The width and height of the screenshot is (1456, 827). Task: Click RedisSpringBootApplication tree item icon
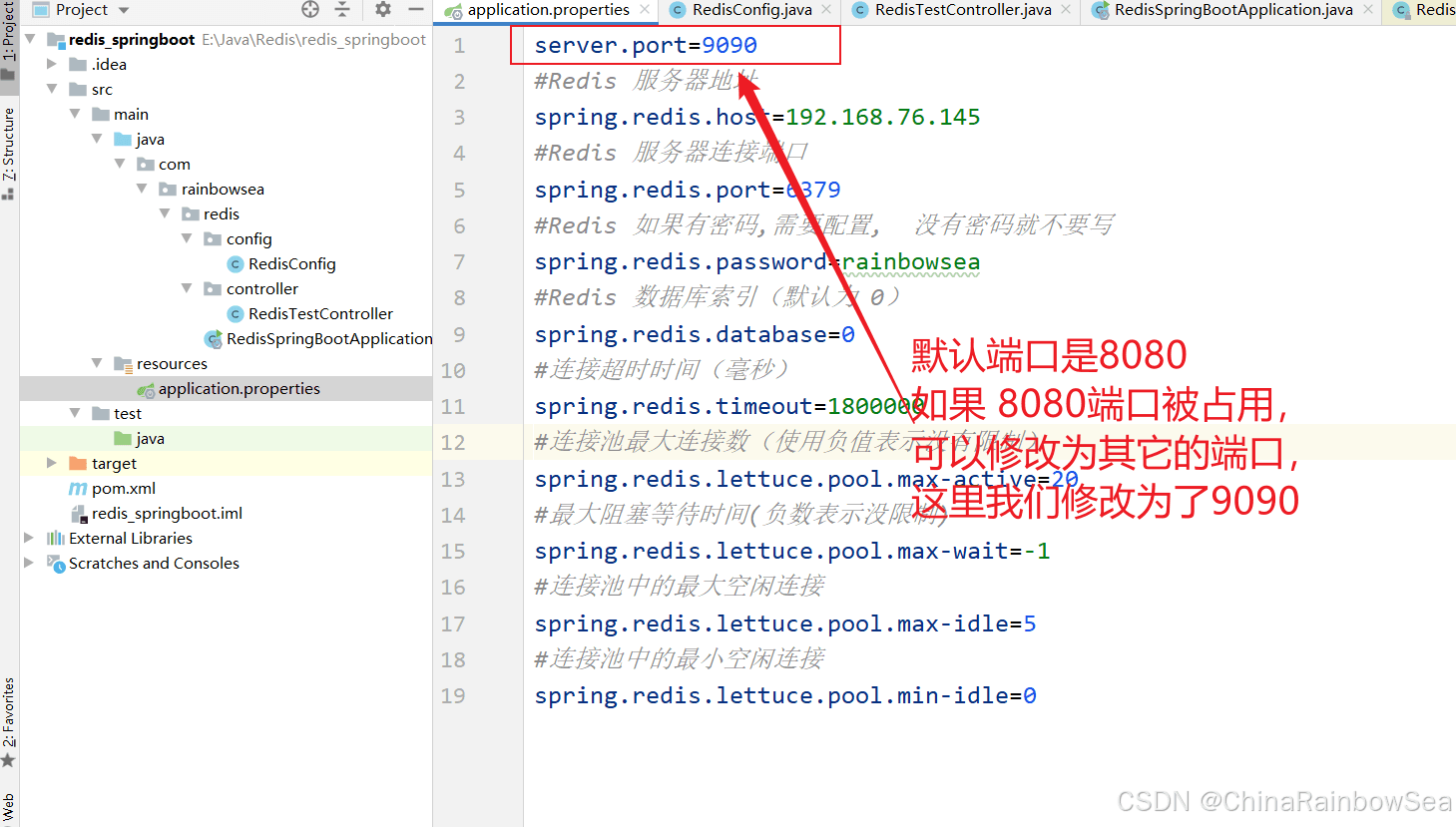coord(213,339)
